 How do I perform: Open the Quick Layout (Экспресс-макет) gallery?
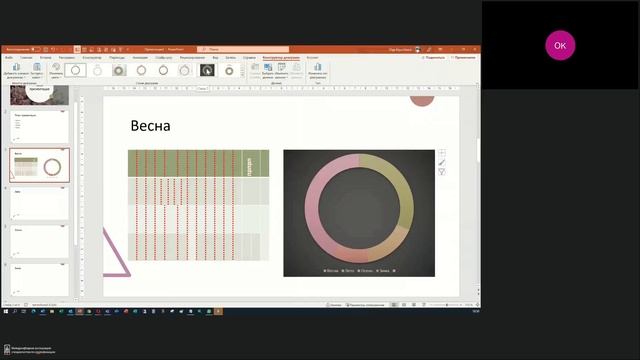37,71
